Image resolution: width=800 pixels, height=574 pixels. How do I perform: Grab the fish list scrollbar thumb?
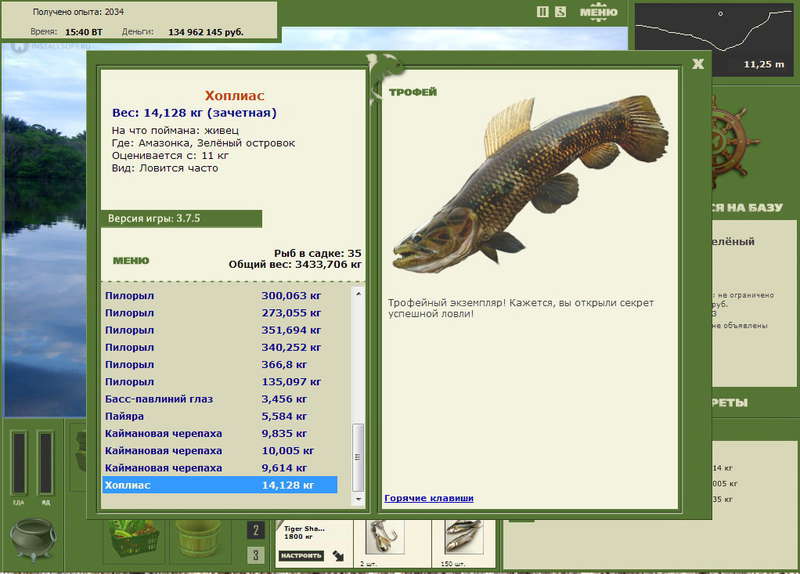click(x=358, y=457)
